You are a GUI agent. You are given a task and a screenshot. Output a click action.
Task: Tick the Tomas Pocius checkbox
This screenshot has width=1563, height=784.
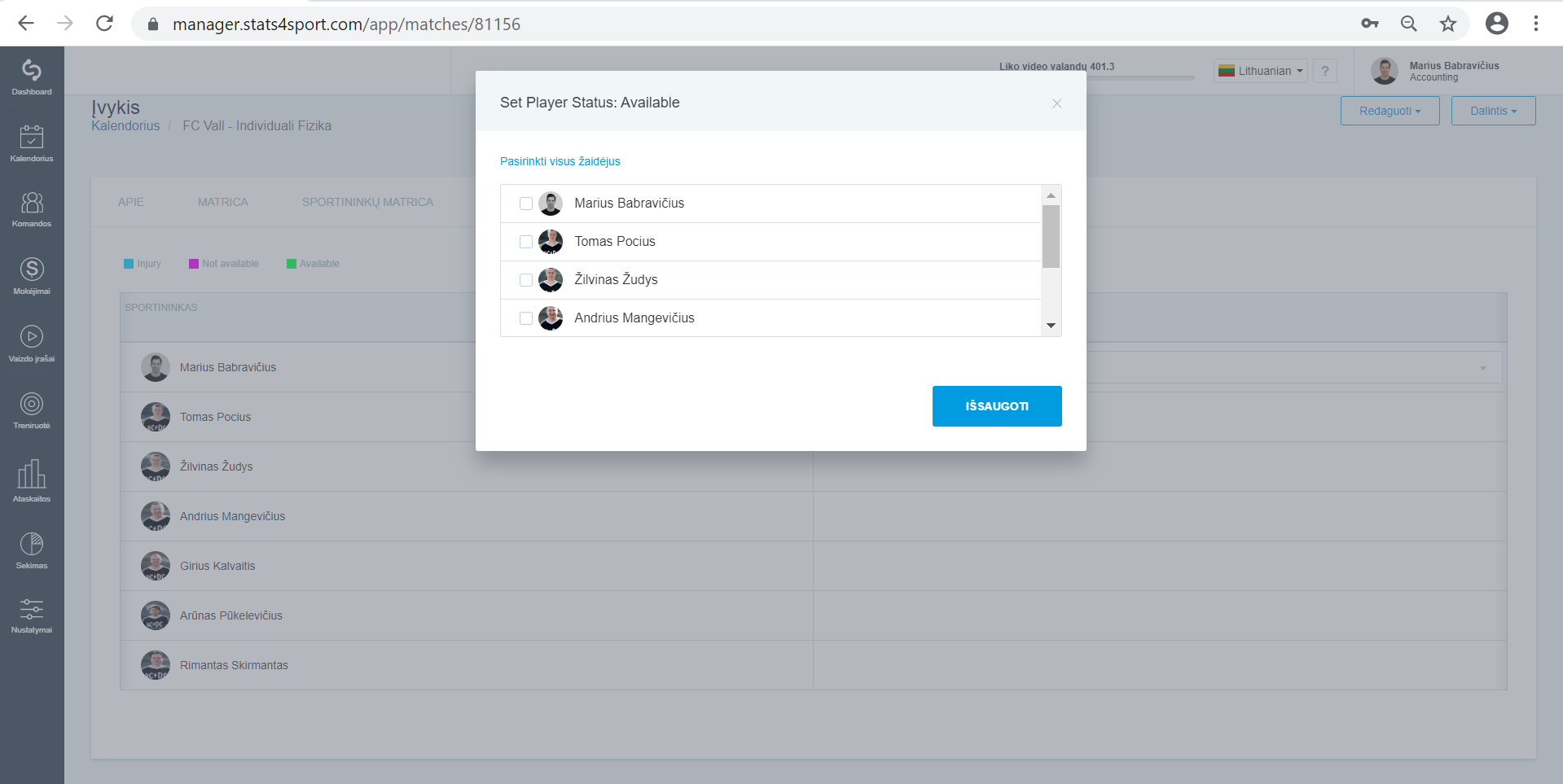coord(526,242)
